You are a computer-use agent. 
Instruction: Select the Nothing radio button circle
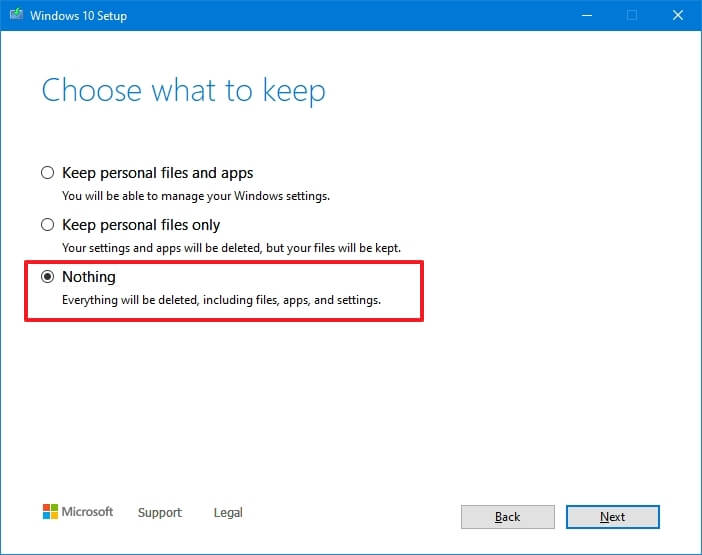tap(47, 277)
